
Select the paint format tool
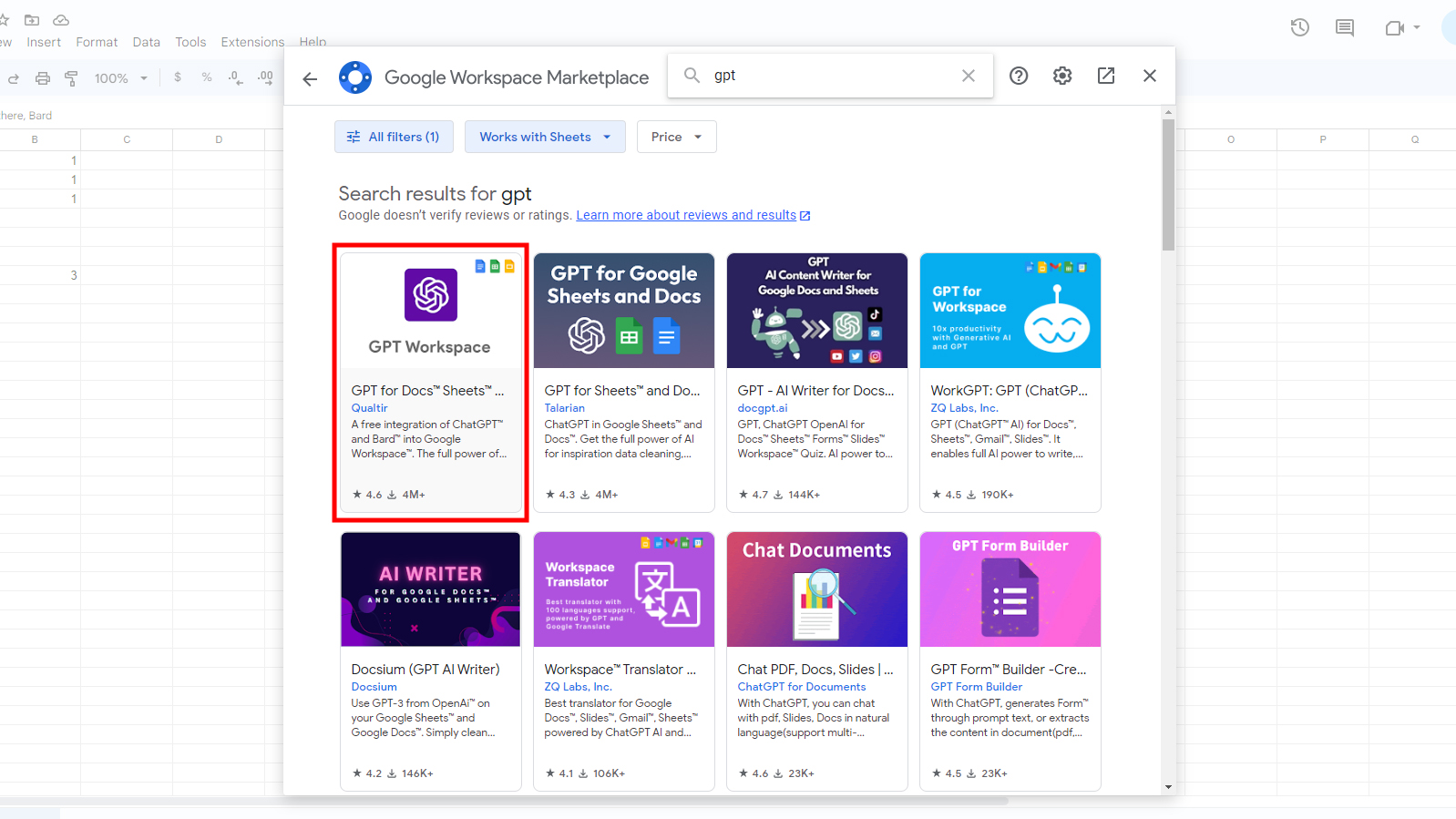pyautogui.click(x=71, y=78)
